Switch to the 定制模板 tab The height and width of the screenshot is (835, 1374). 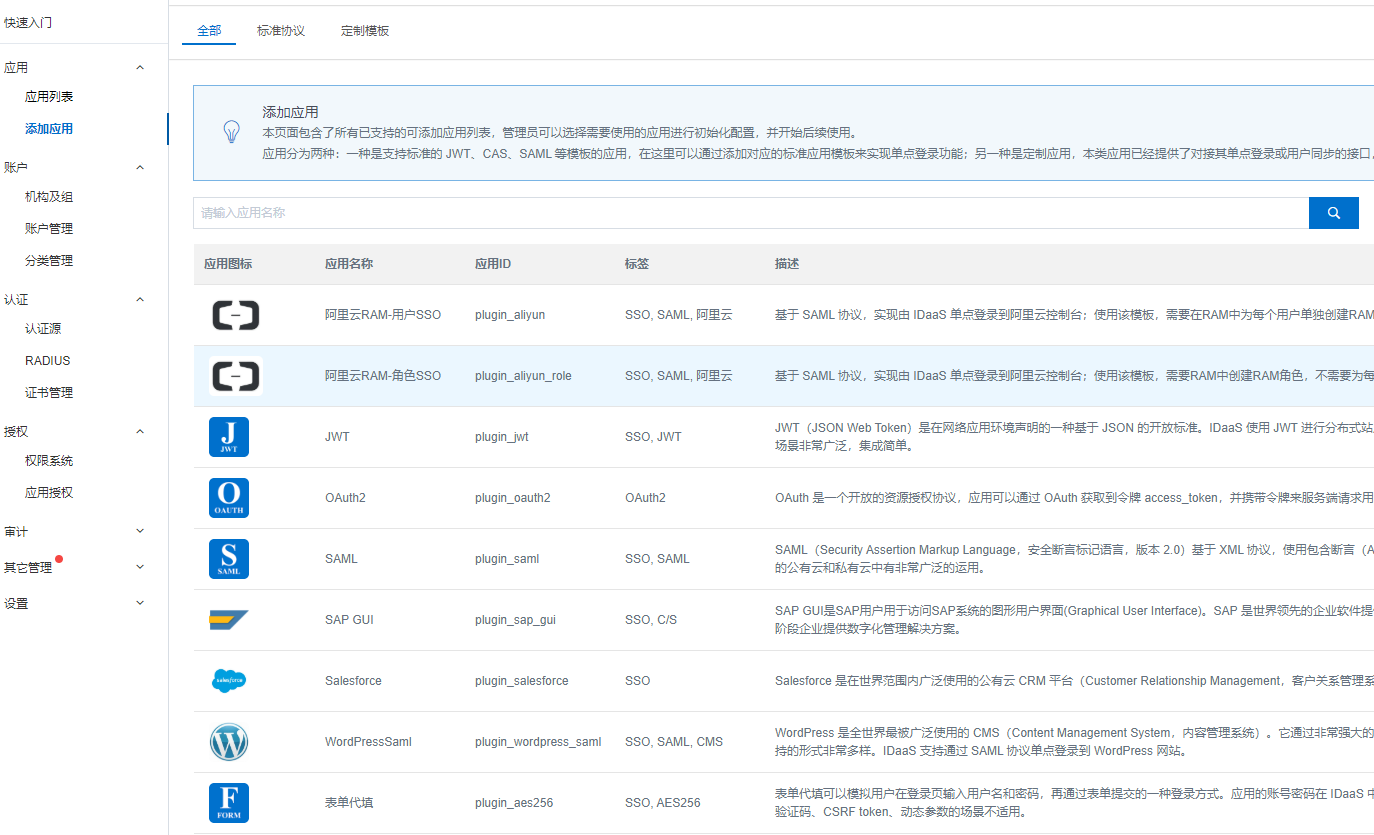(365, 31)
